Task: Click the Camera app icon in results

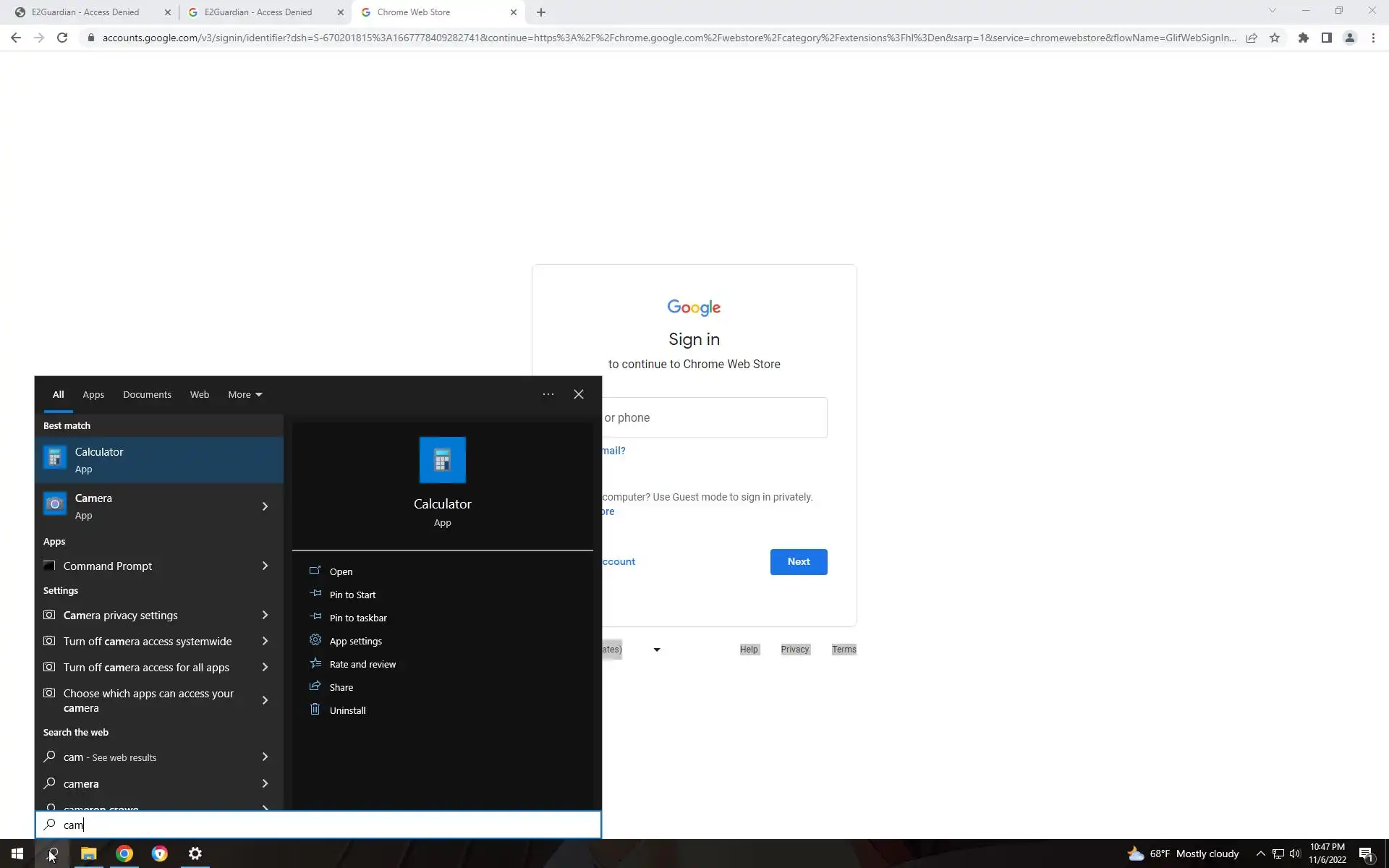Action: (55, 504)
